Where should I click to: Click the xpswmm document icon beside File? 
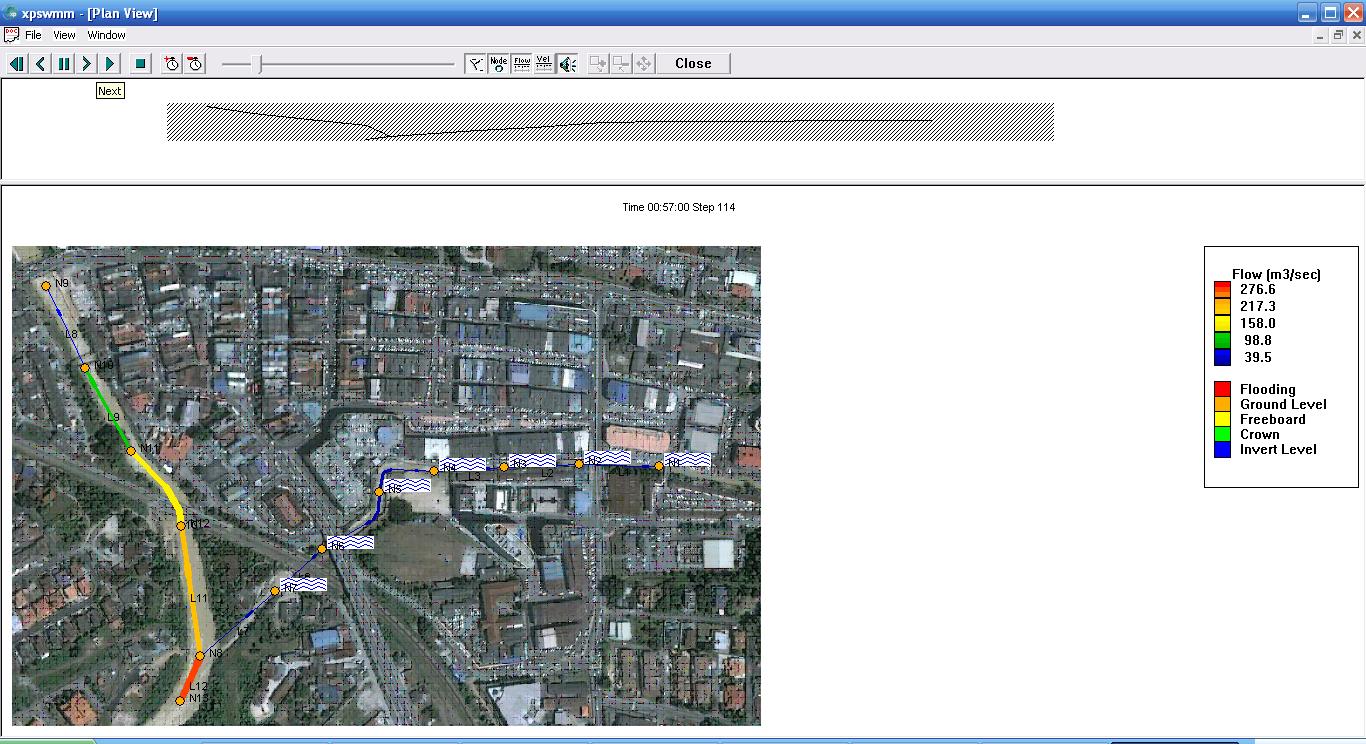(x=12, y=35)
